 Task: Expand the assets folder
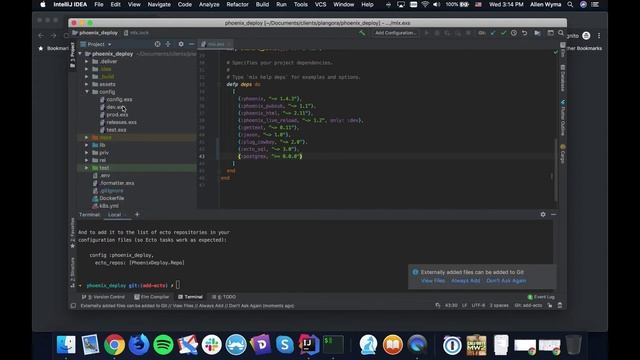(x=87, y=84)
